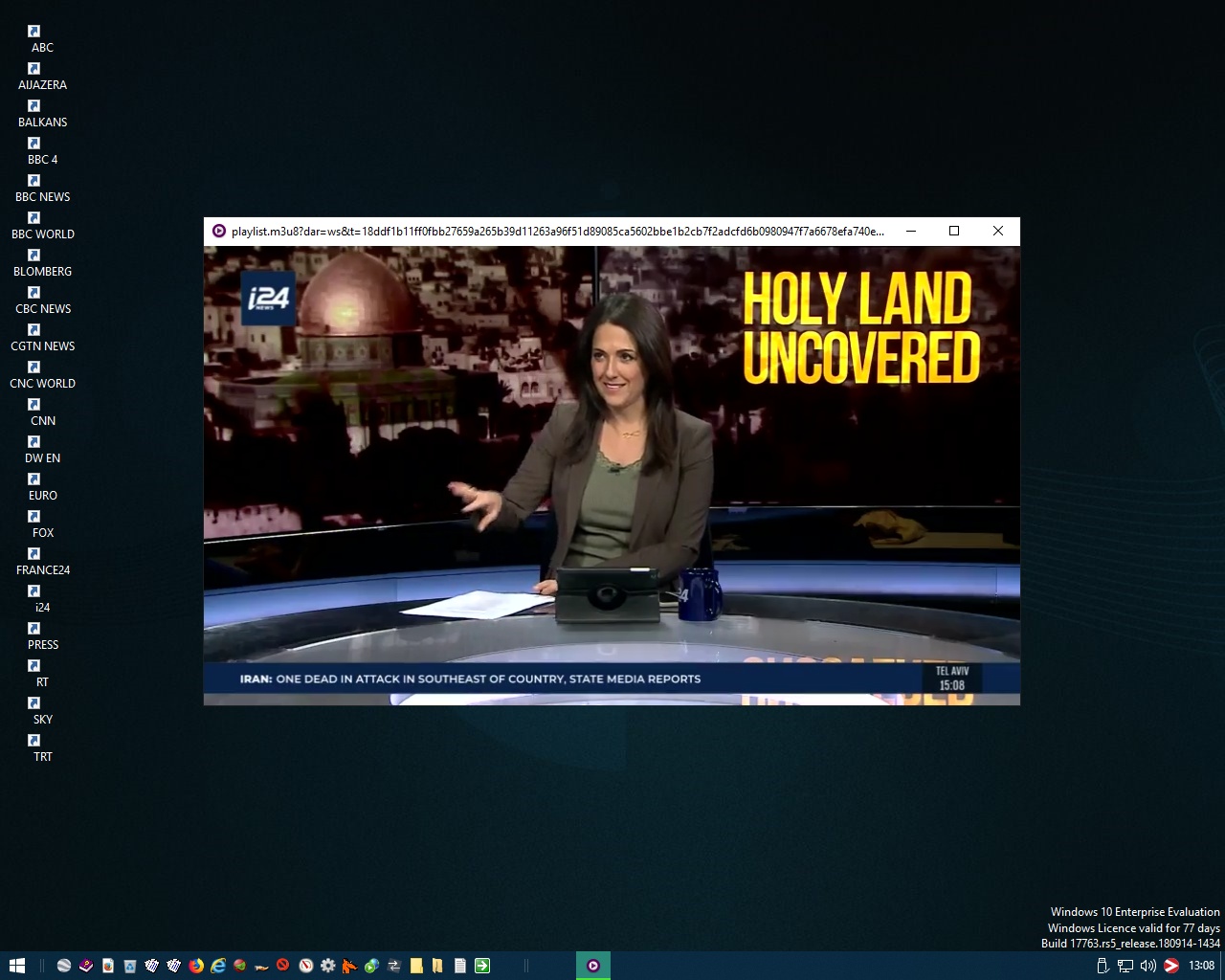Minimize the media player window
Image resolution: width=1225 pixels, height=980 pixels.
911,231
